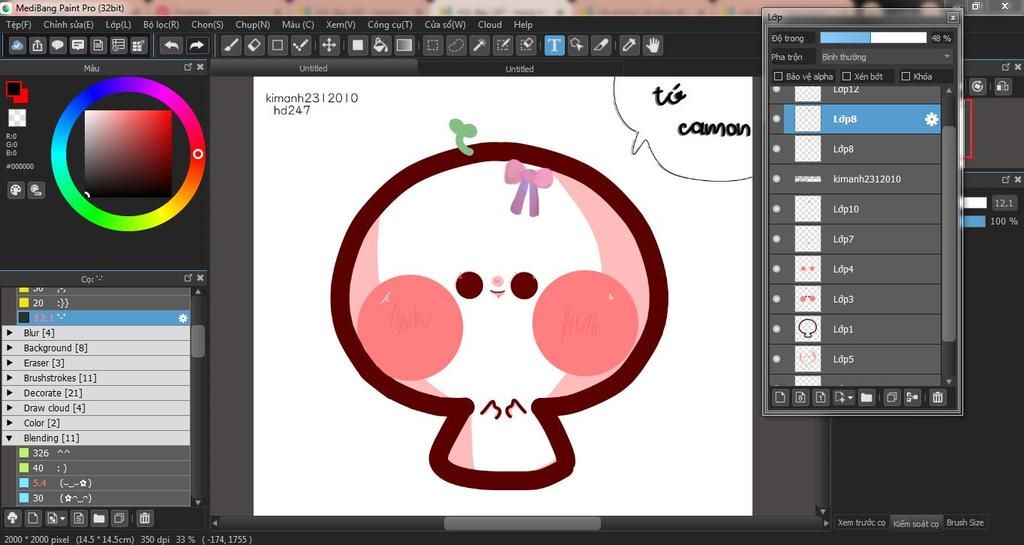Duplicate layer icon in Lớp panel
Screen dimensions: 1024x545
point(891,397)
